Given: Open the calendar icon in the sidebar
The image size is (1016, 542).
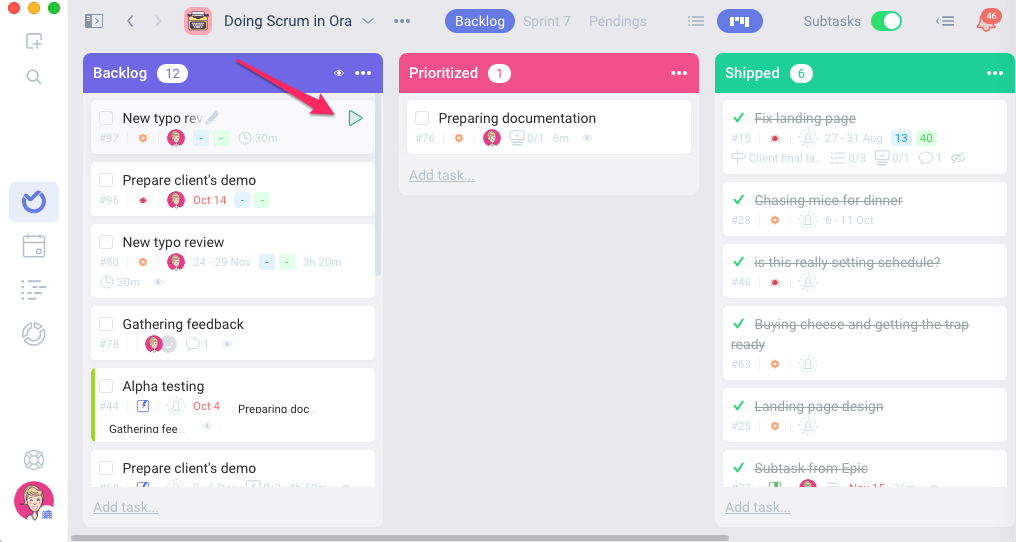Looking at the screenshot, I should tap(34, 246).
